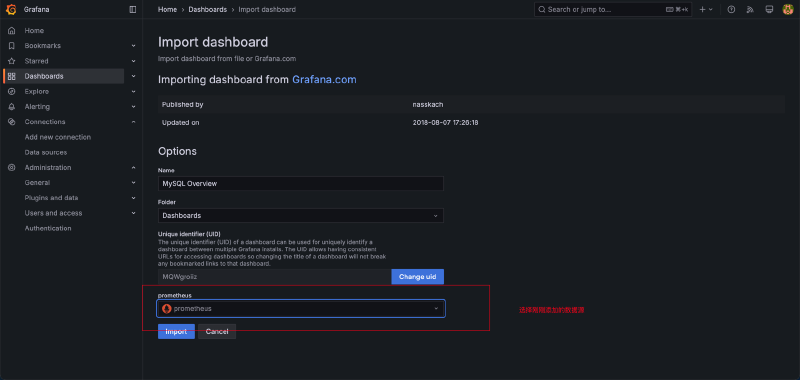Open Plugins and data item
The image size is (800, 380).
[52, 198]
